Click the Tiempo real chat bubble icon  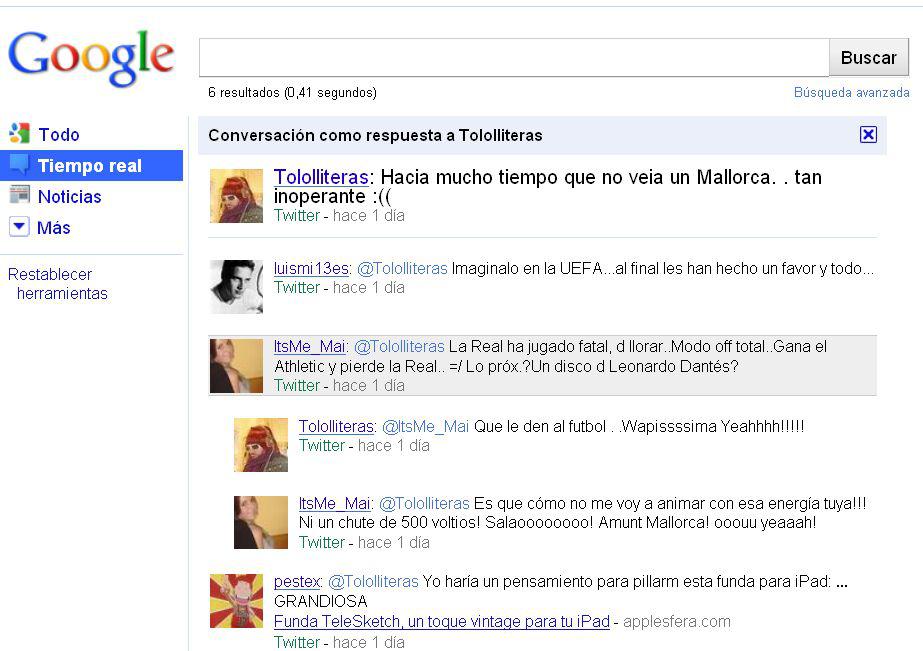pos(19,165)
